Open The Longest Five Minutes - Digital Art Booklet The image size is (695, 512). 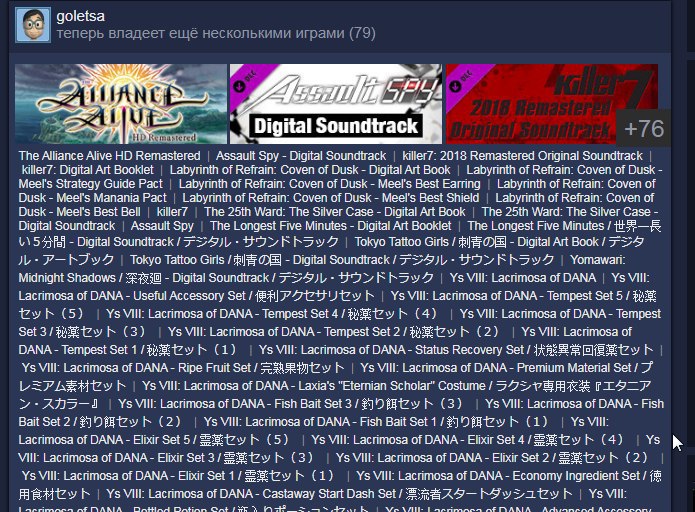point(331,226)
